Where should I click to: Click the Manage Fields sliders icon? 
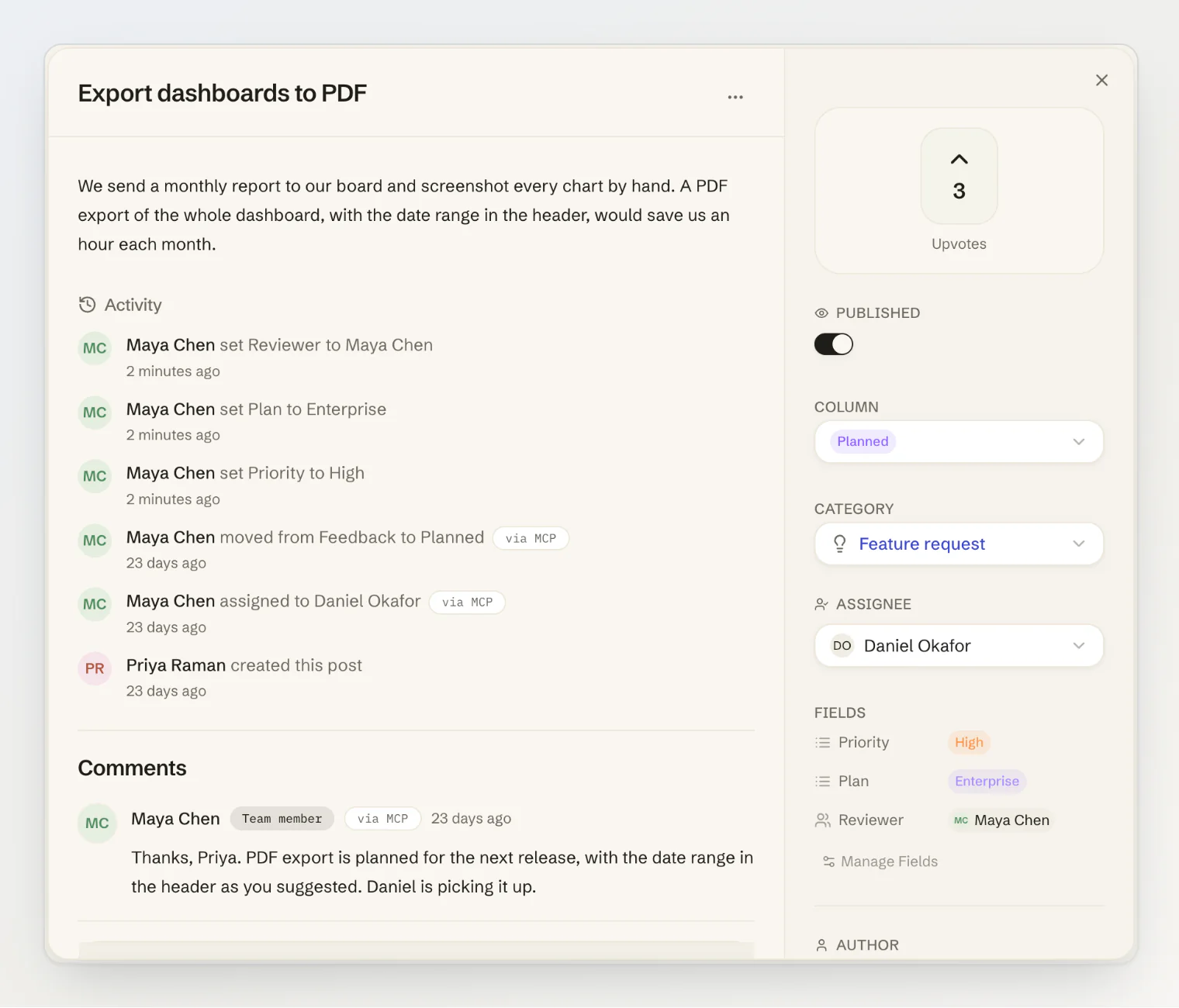(x=828, y=861)
